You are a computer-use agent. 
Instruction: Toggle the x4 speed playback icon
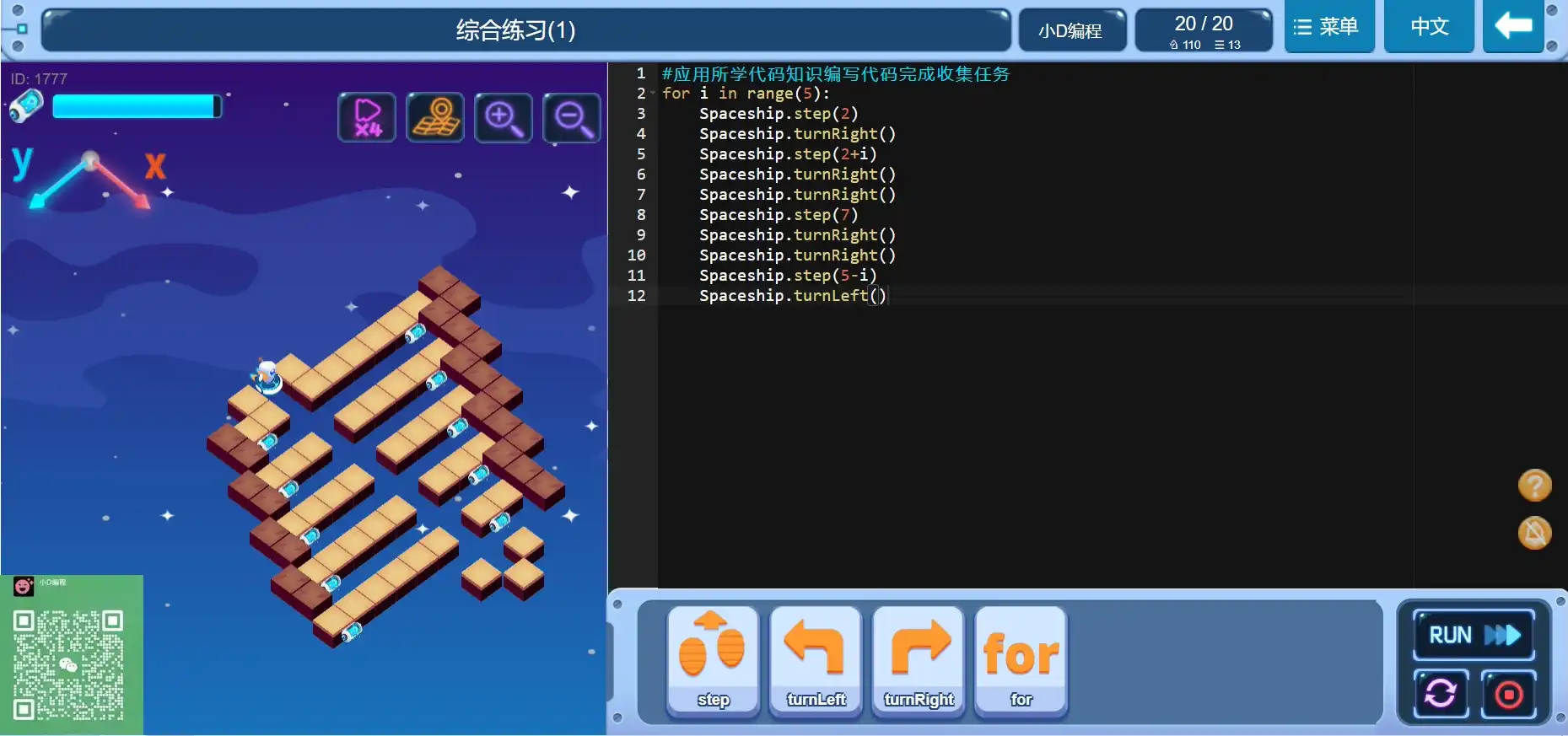(367, 117)
